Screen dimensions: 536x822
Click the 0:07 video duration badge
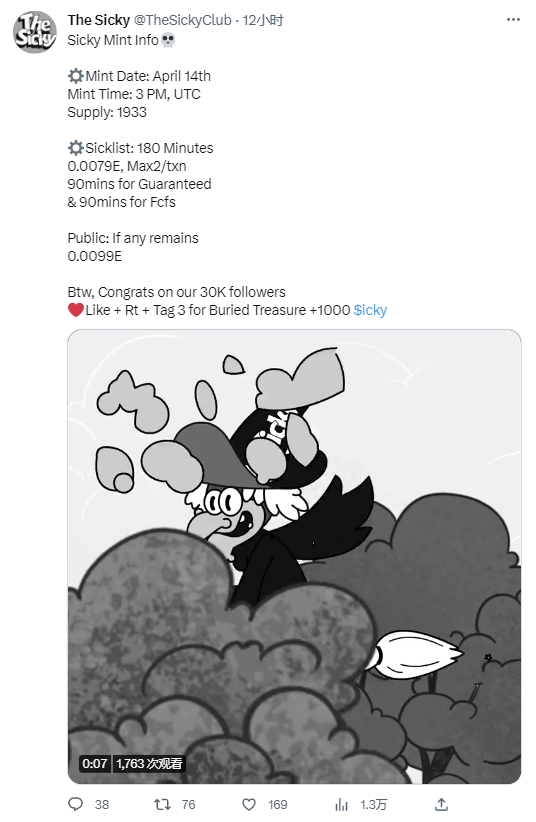pos(94,763)
